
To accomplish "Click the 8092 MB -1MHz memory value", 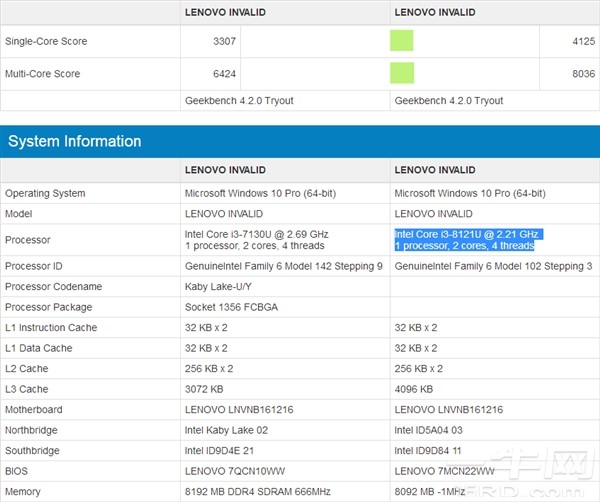I will click(430, 492).
